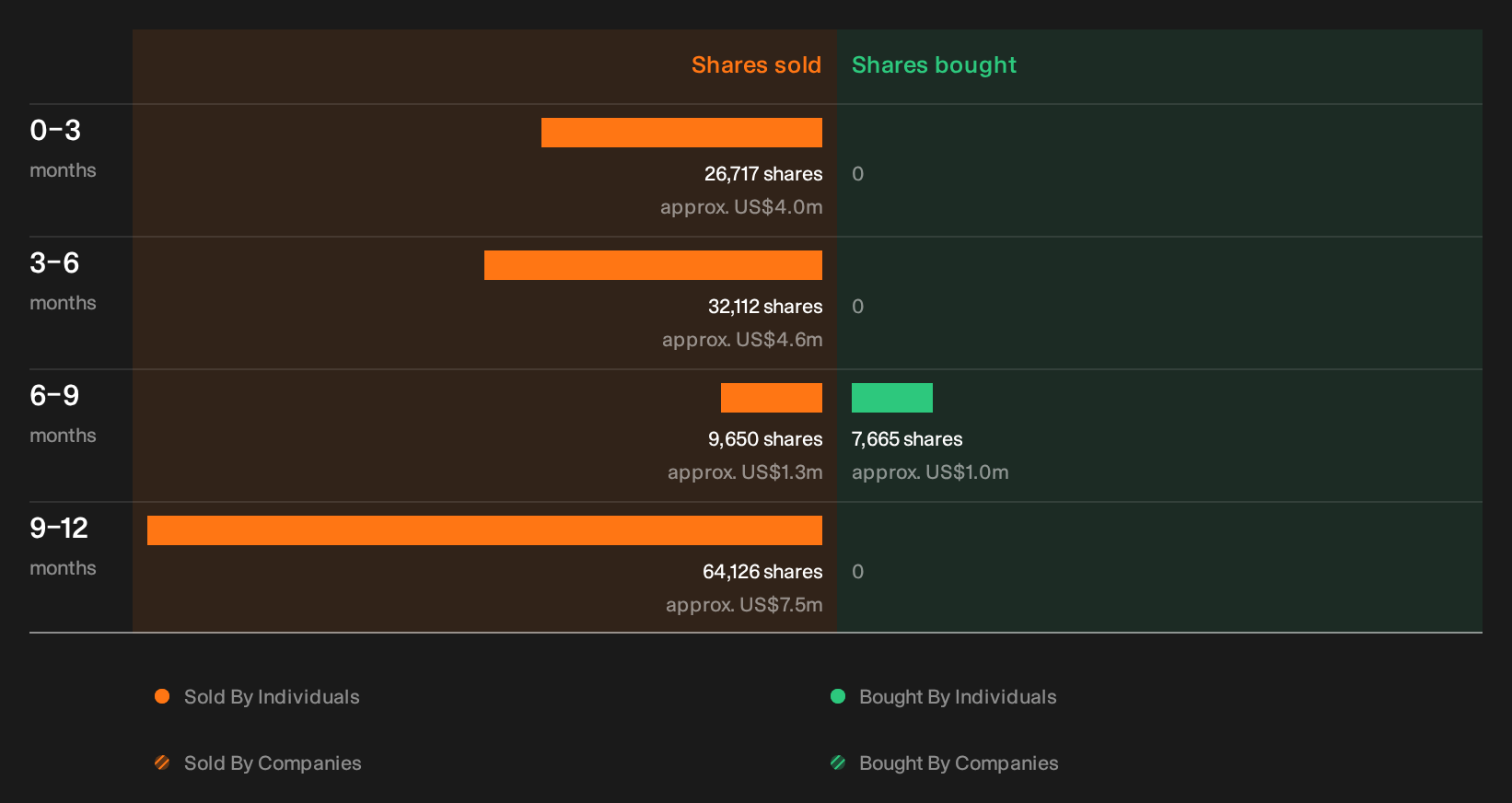The width and height of the screenshot is (1512, 803).
Task: Select the '9,650 shares' value
Action: coord(765,439)
